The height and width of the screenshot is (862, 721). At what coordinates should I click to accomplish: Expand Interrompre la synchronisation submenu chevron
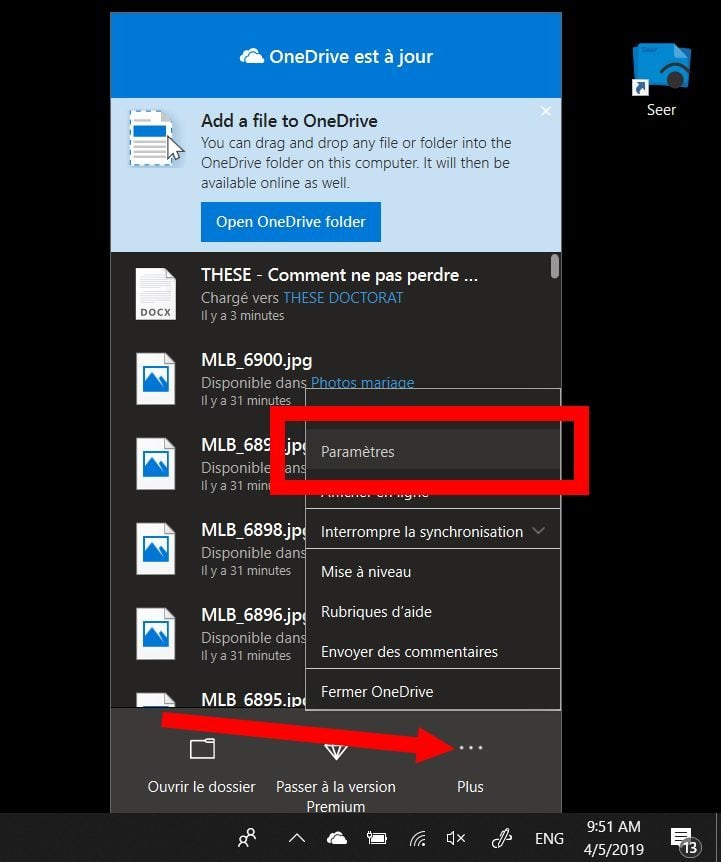(539, 531)
